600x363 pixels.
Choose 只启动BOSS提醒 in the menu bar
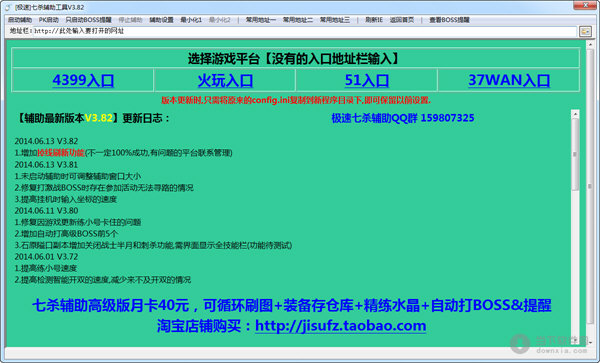click(88, 20)
